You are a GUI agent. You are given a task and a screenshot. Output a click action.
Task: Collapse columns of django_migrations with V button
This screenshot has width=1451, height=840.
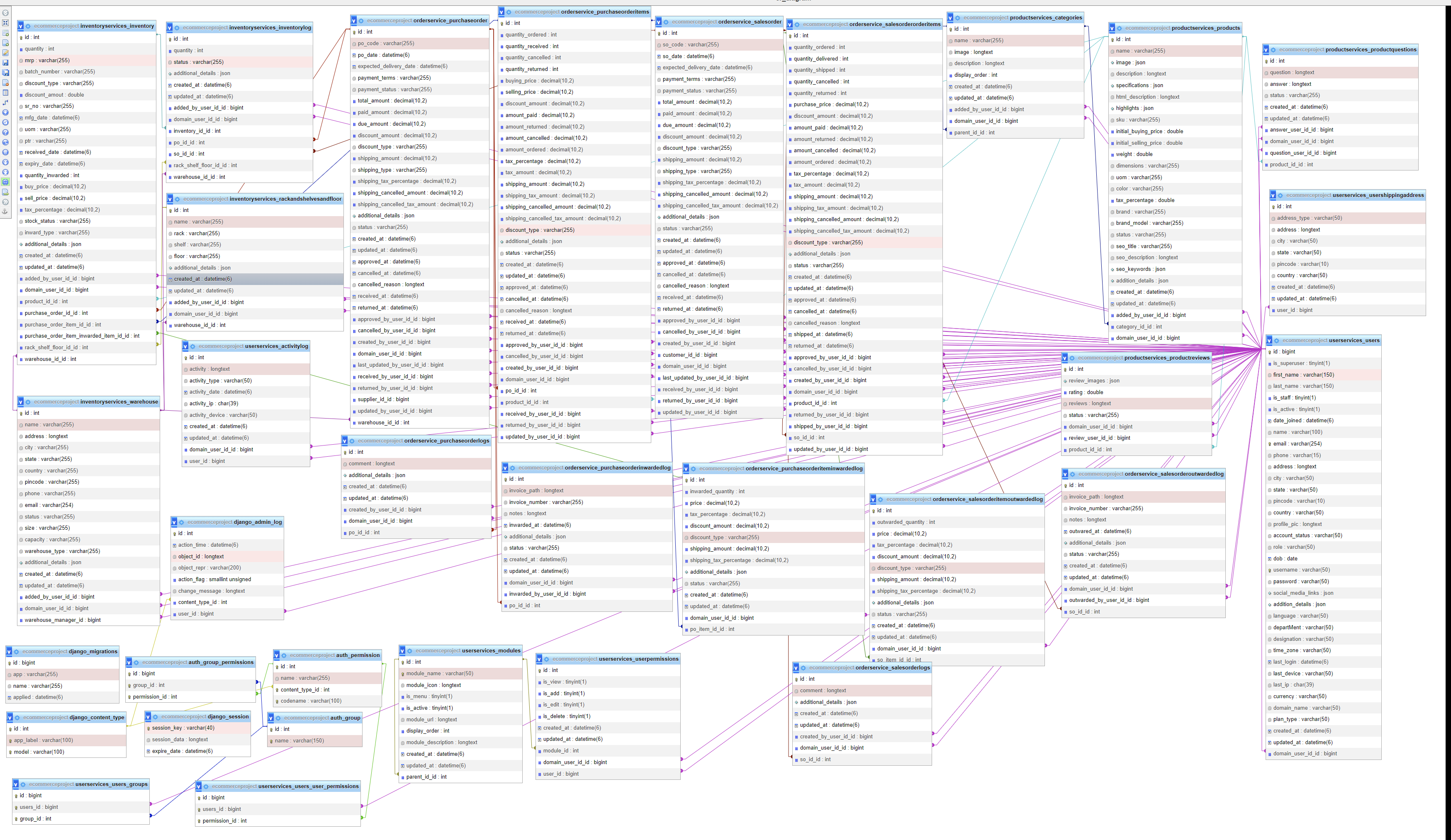(9, 652)
